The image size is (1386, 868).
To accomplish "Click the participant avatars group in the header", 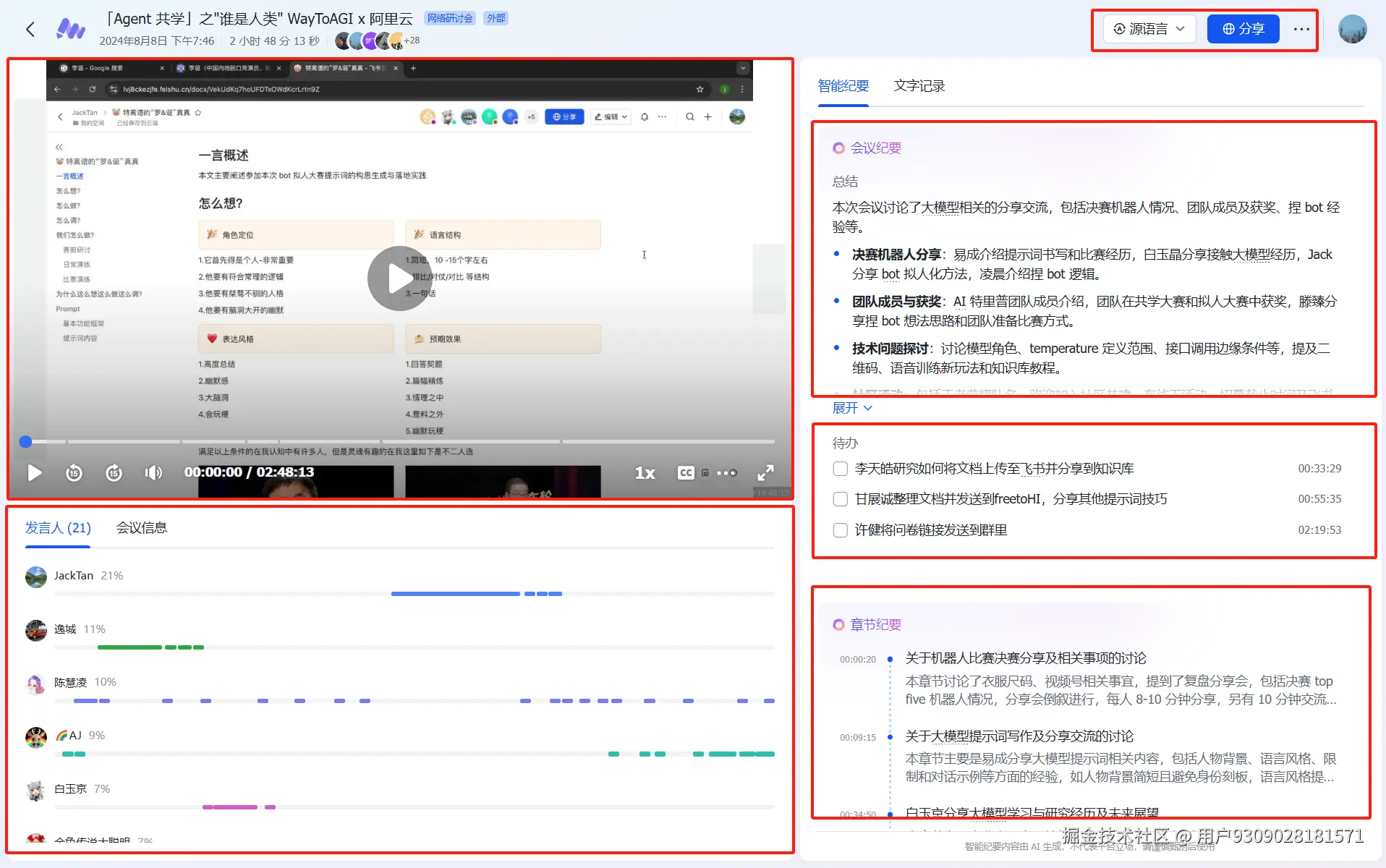I will (370, 41).
